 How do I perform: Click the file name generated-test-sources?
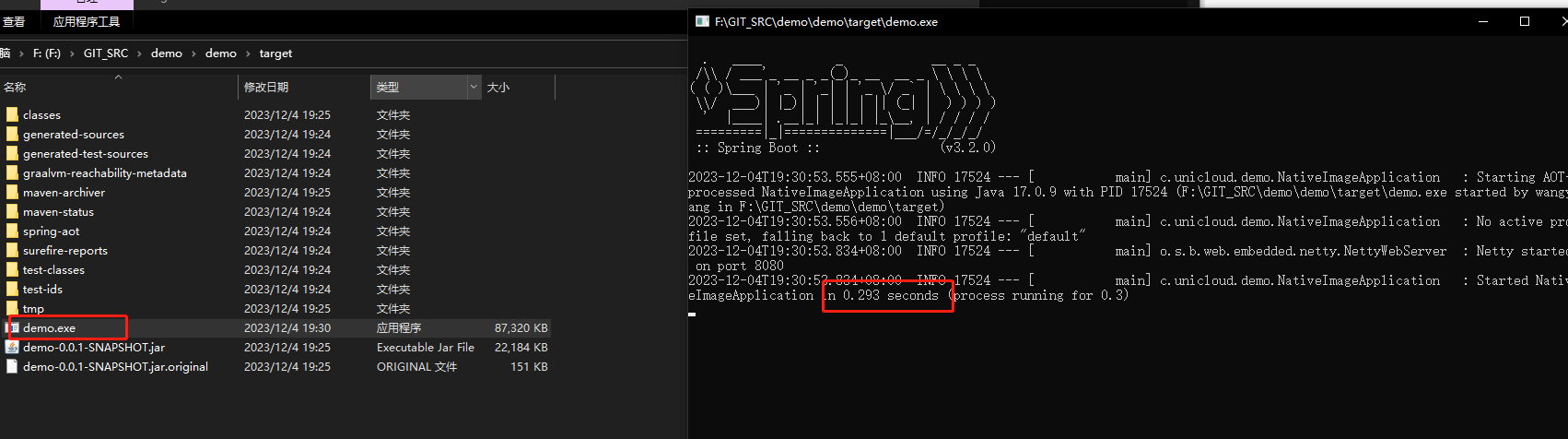pos(86,154)
